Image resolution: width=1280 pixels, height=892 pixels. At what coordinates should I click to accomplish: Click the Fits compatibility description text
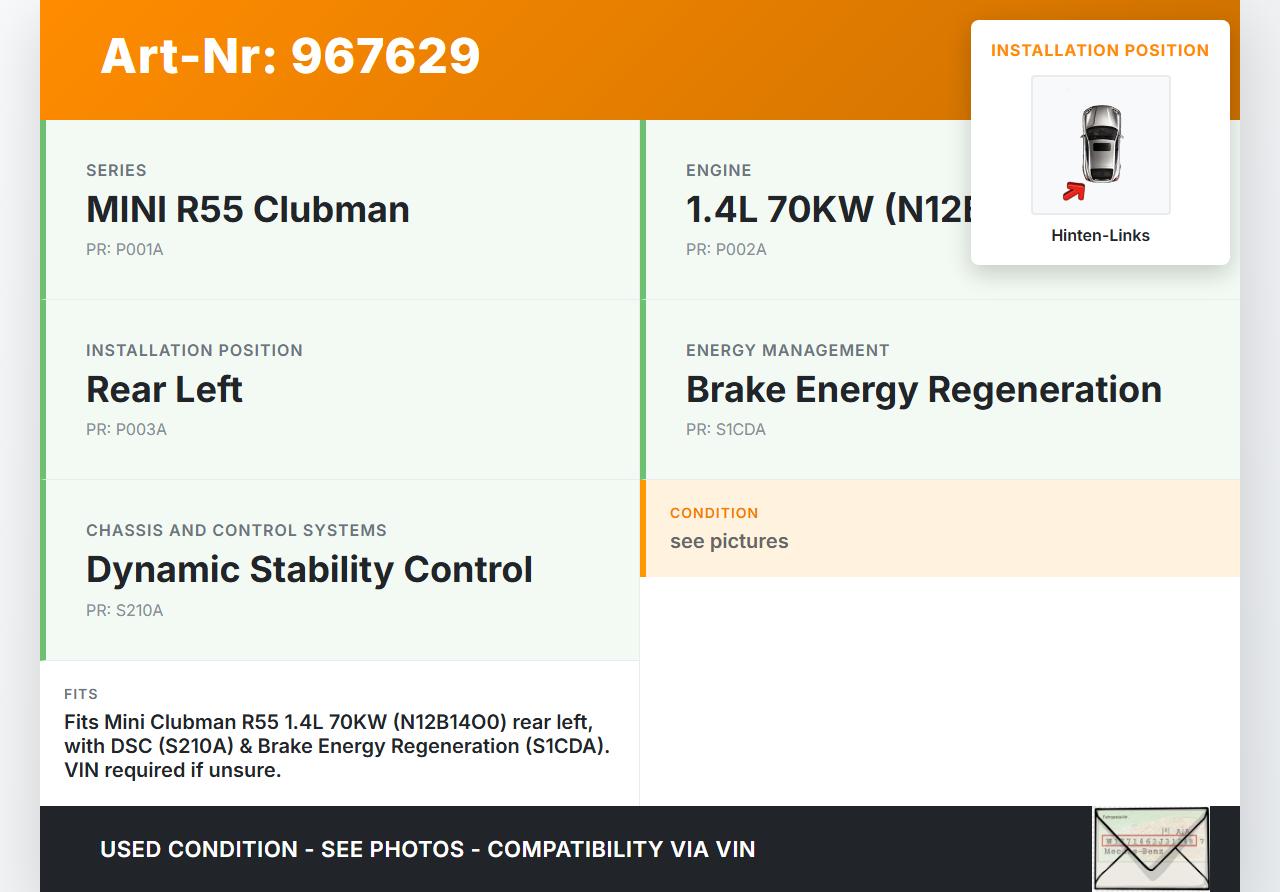[337, 746]
